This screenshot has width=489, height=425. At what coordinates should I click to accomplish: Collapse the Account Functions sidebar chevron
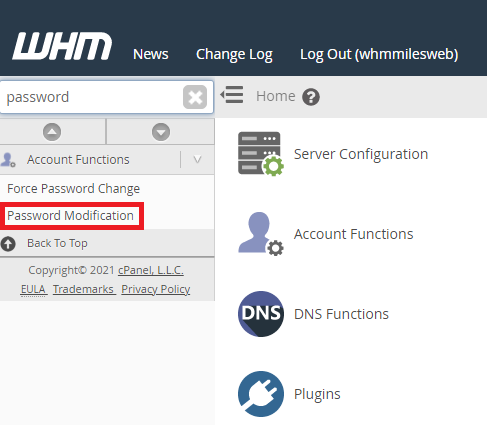[x=197, y=160]
